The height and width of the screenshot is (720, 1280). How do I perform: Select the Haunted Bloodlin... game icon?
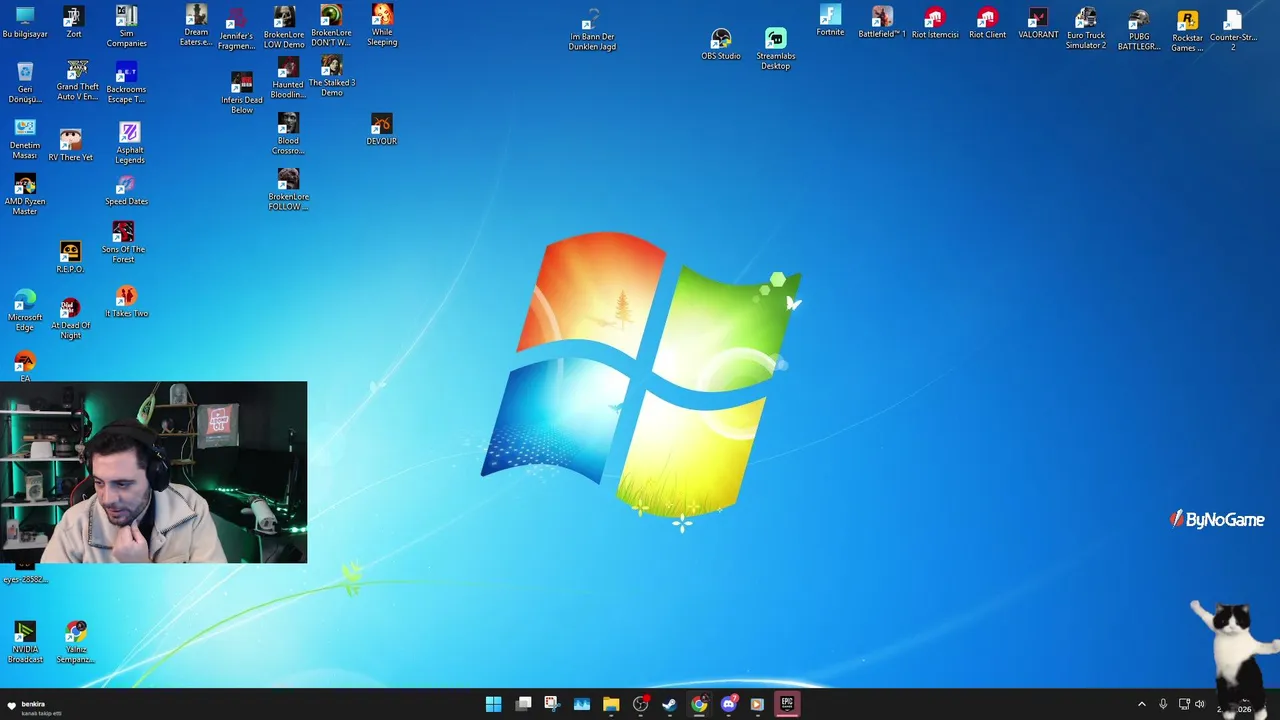click(x=287, y=78)
